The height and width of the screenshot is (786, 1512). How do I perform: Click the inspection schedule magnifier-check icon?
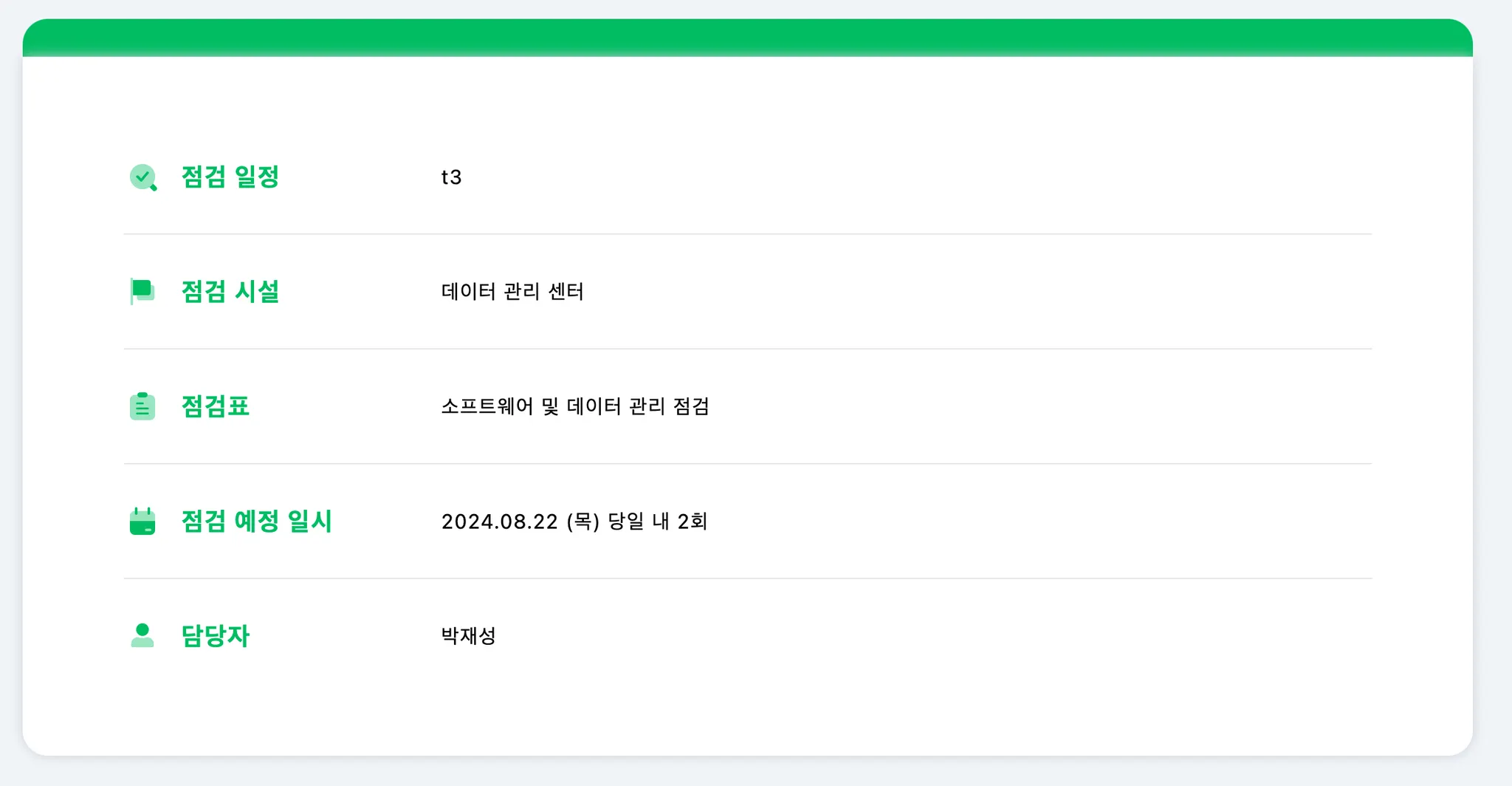point(142,177)
